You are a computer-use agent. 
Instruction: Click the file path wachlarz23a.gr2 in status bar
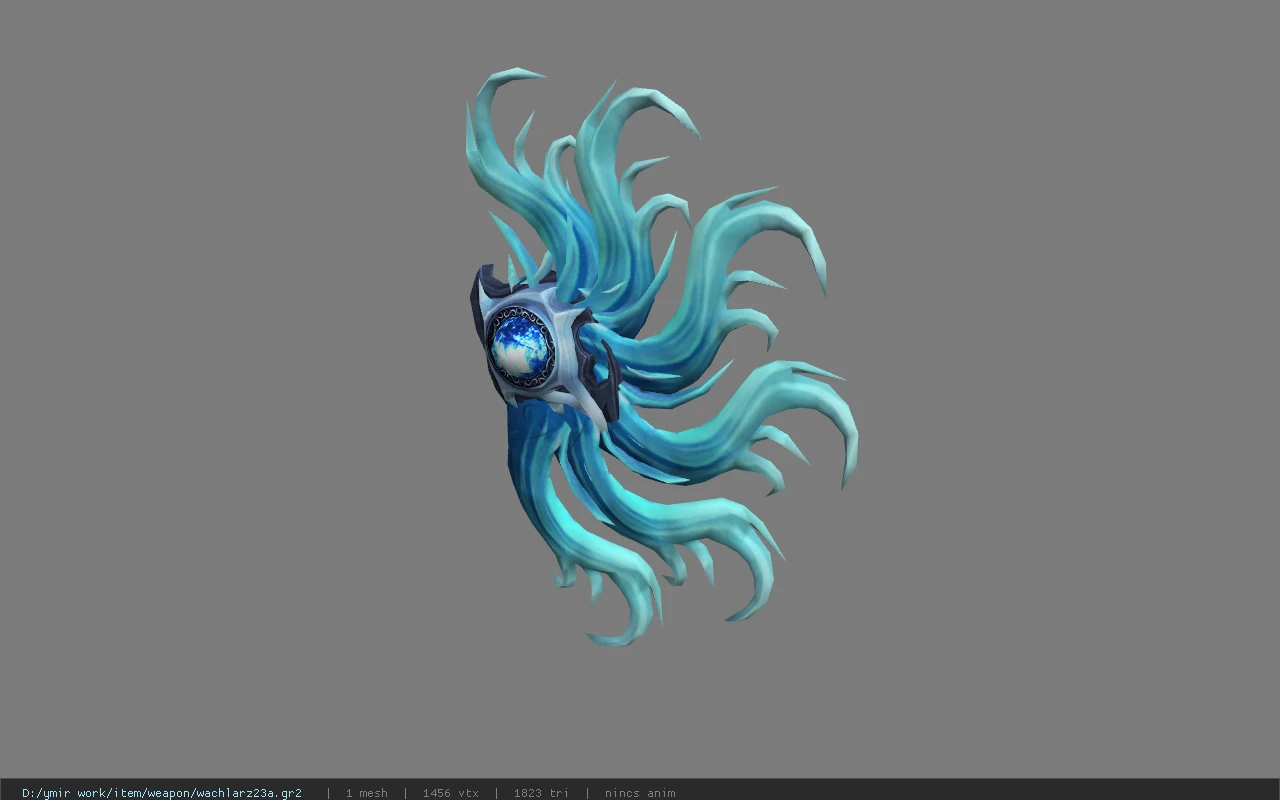tap(162, 793)
